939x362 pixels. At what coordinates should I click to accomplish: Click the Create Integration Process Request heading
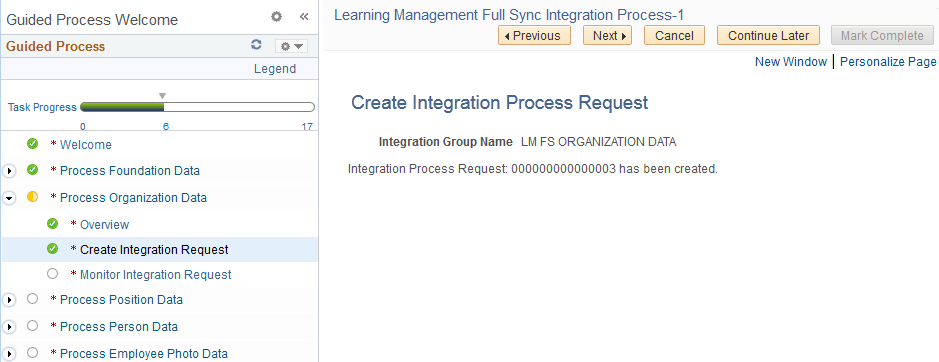499,102
